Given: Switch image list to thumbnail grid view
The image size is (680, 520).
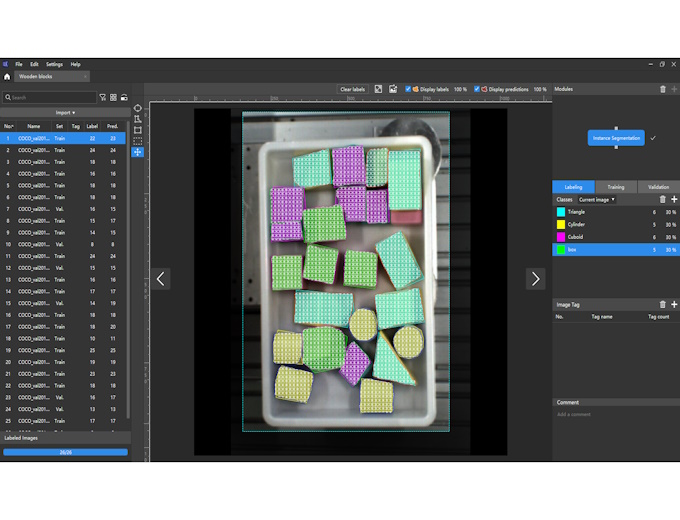Looking at the screenshot, I should pos(113,98).
